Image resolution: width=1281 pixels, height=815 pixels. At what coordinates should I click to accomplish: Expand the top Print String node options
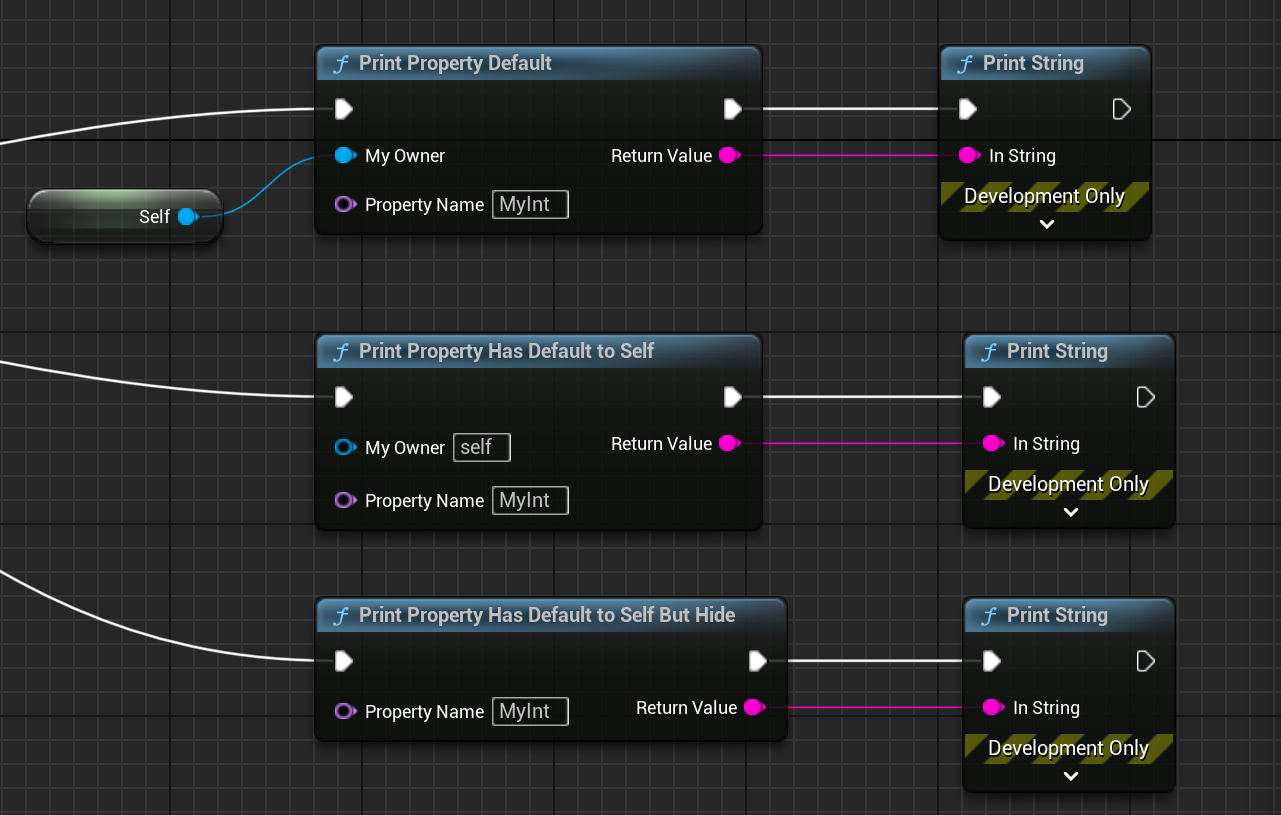click(x=1046, y=224)
